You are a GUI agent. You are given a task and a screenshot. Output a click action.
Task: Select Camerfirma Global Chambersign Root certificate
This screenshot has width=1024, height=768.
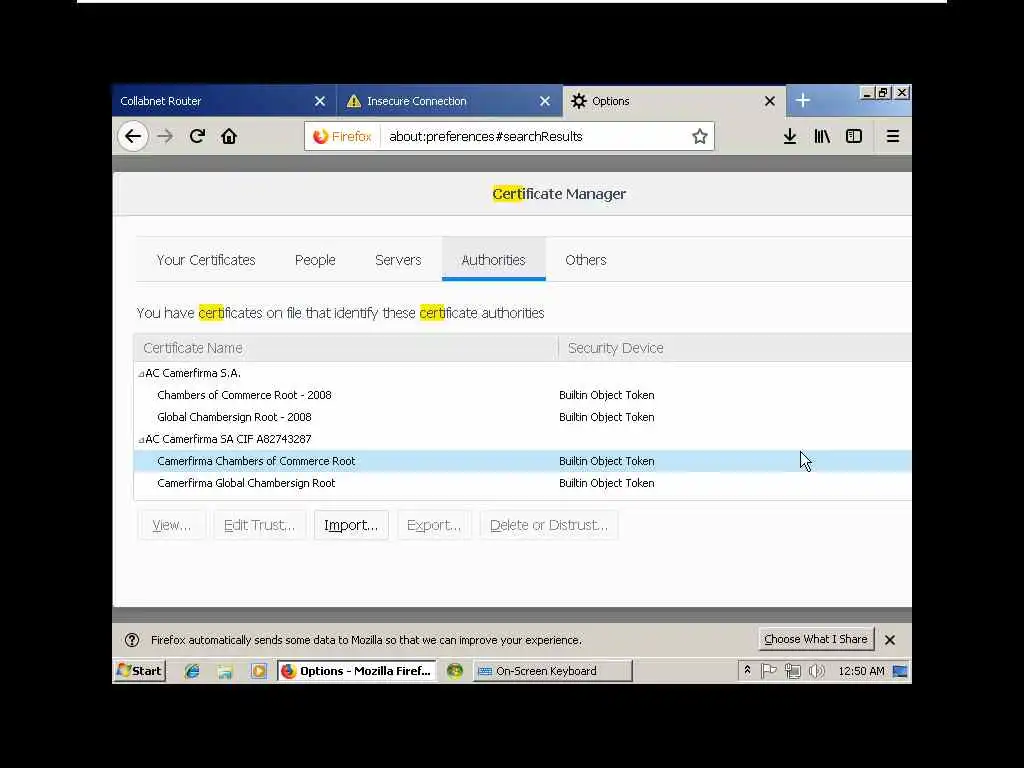tap(522, 483)
